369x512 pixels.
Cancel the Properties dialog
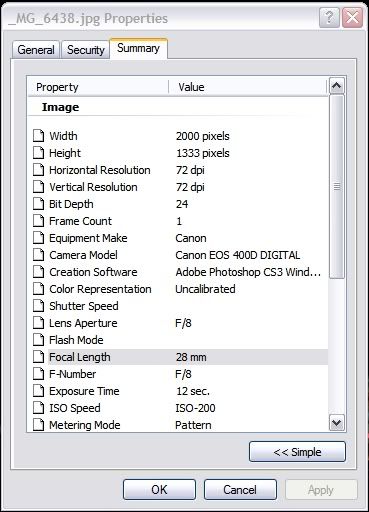point(240,489)
